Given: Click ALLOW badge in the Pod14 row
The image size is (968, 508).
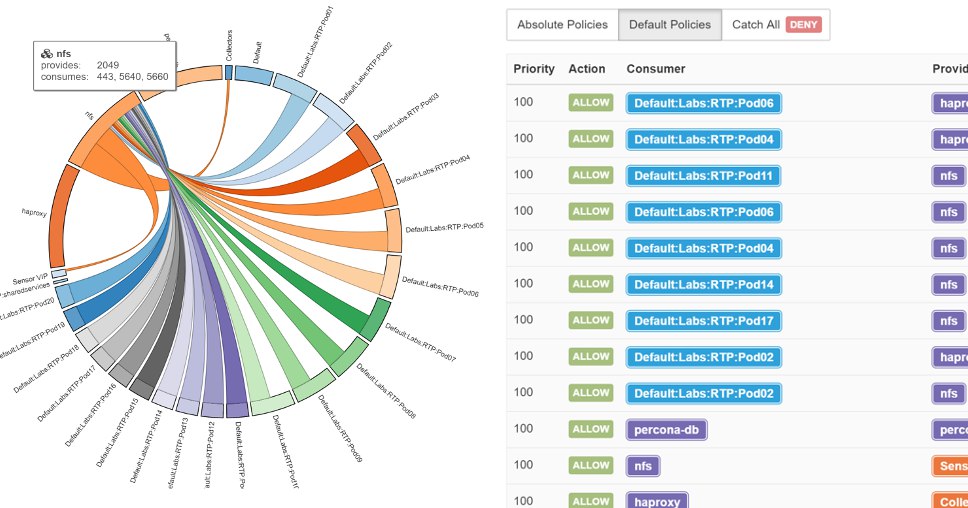Looking at the screenshot, I should pyautogui.click(x=591, y=284).
